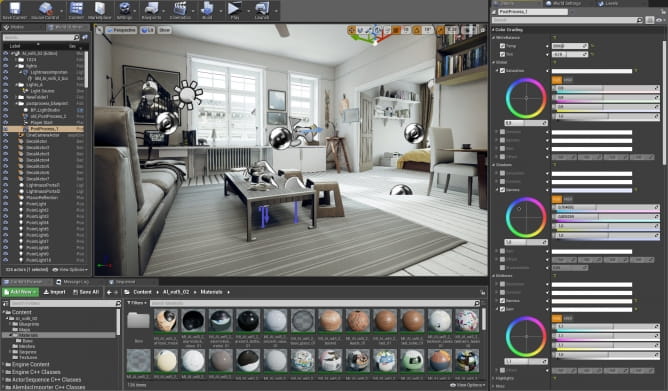This screenshot has width=668, height=391.
Task: Toggle the Gain checkbox in the Midtones section
Action: click(502, 309)
